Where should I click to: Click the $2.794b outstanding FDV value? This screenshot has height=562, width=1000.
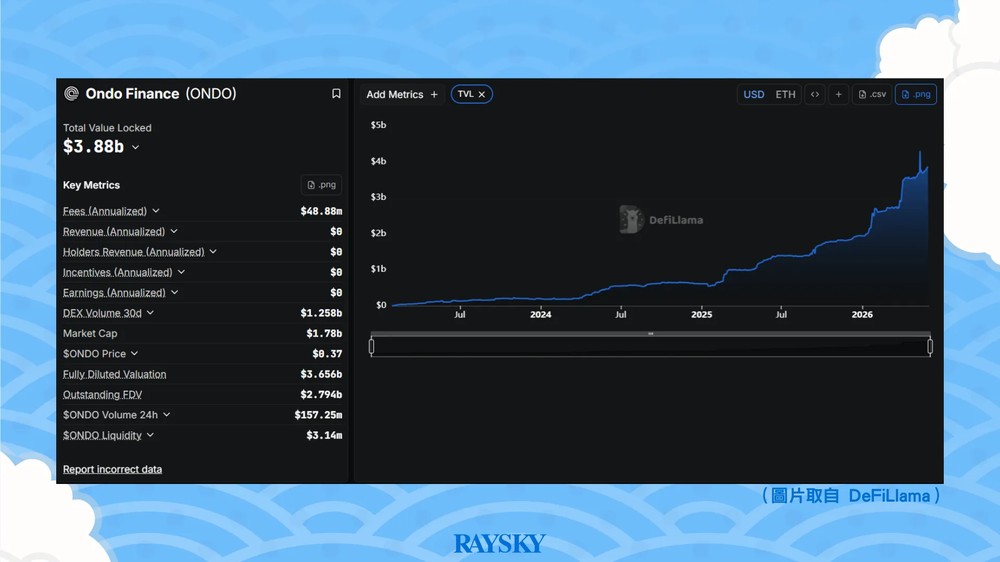click(321, 395)
